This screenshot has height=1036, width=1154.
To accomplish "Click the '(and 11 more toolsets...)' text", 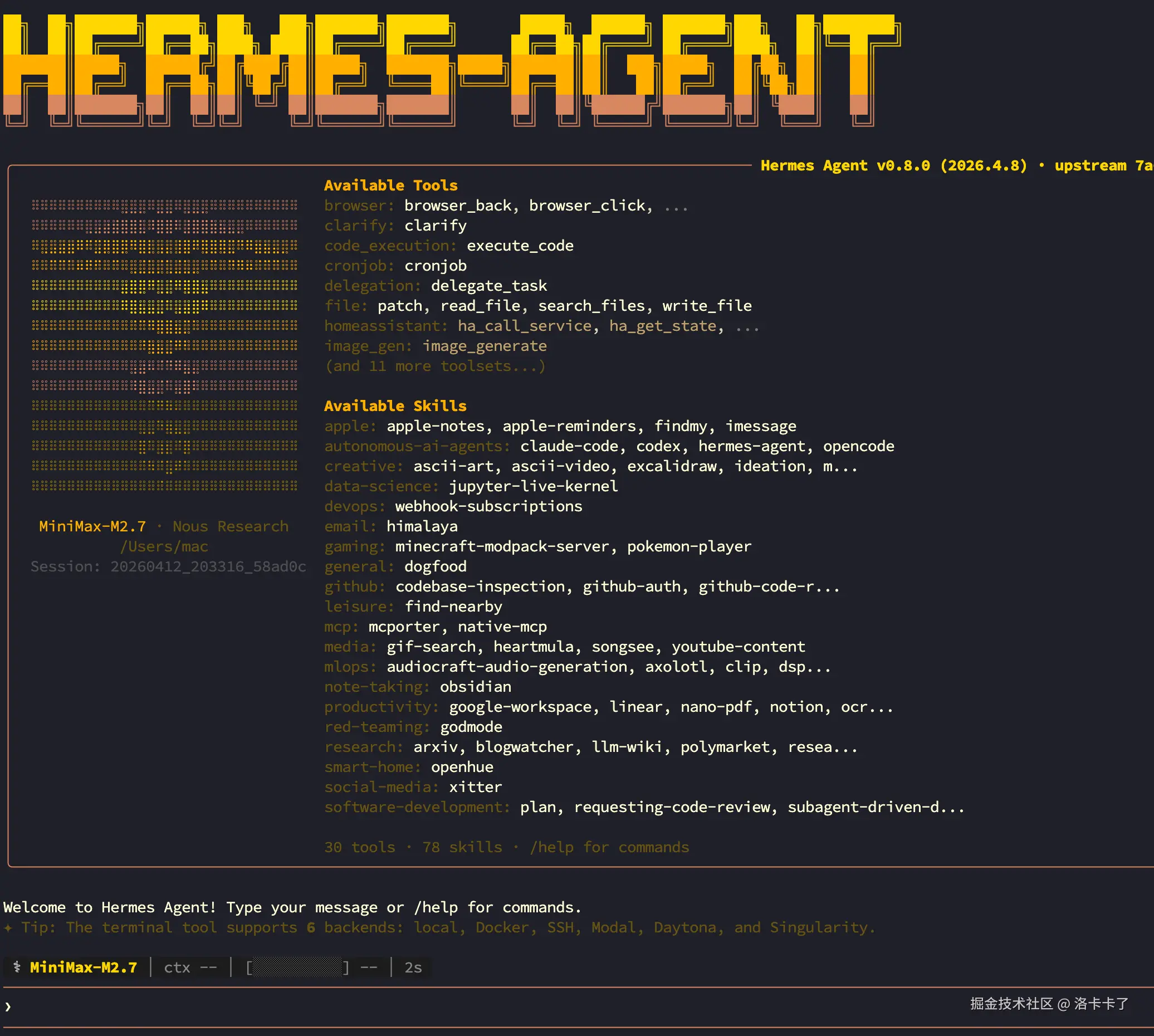I will 435,366.
